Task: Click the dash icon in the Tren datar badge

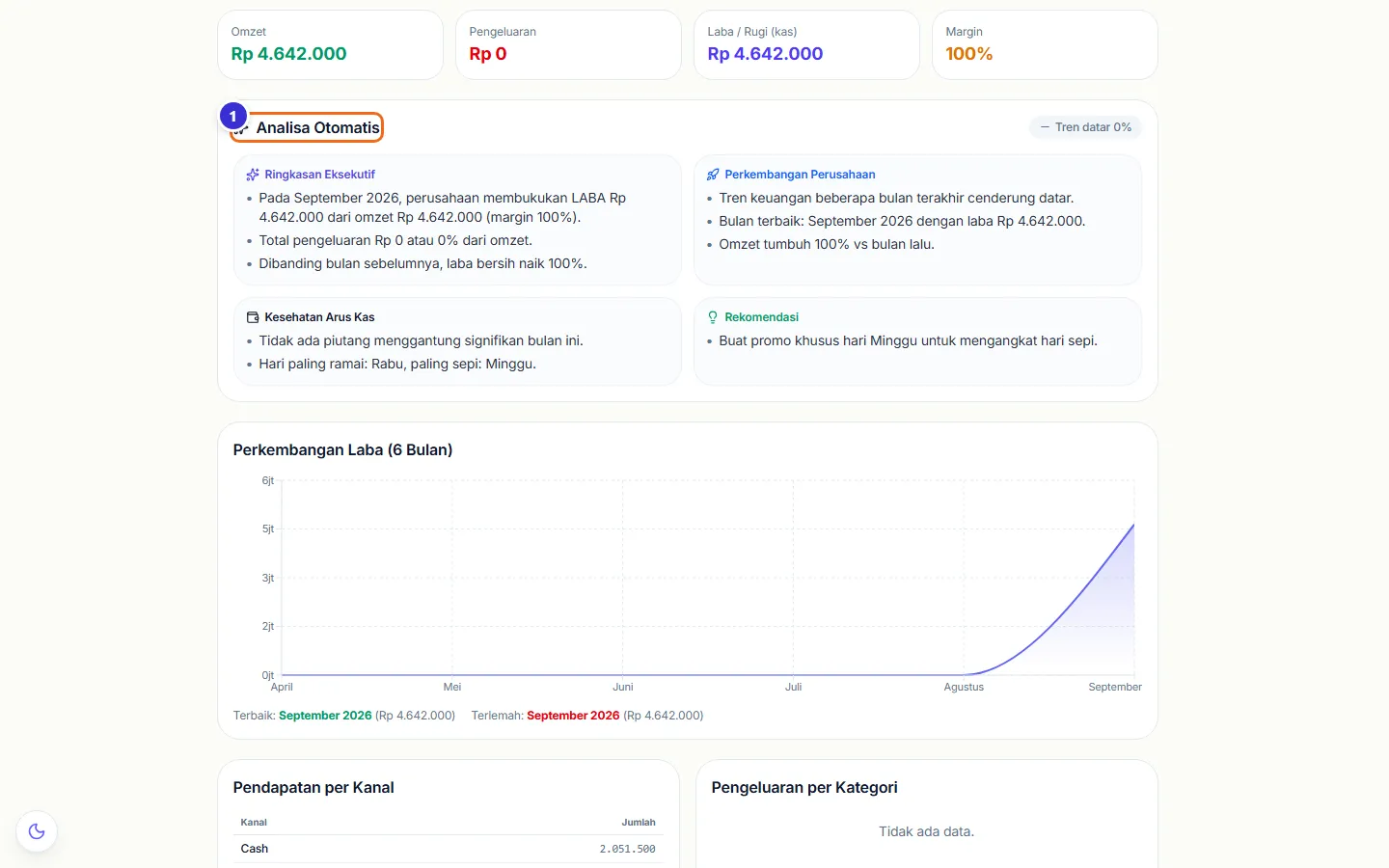Action: point(1045,127)
